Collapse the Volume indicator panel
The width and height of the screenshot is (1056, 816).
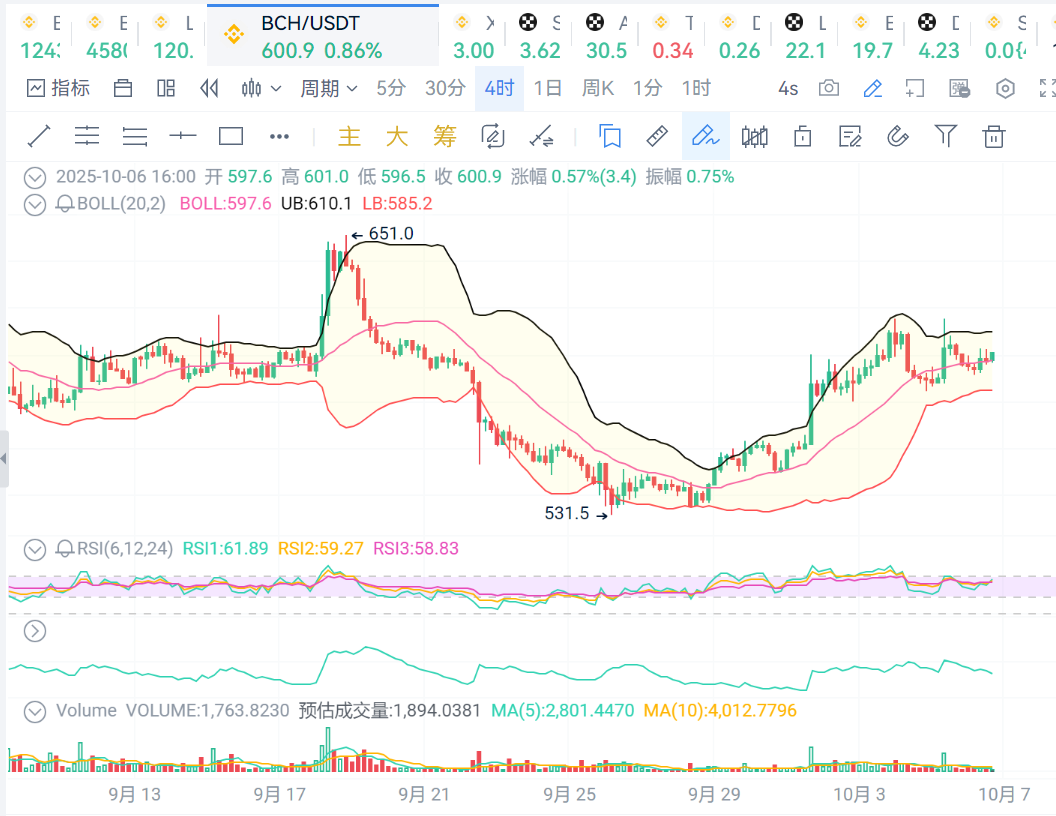(x=35, y=711)
